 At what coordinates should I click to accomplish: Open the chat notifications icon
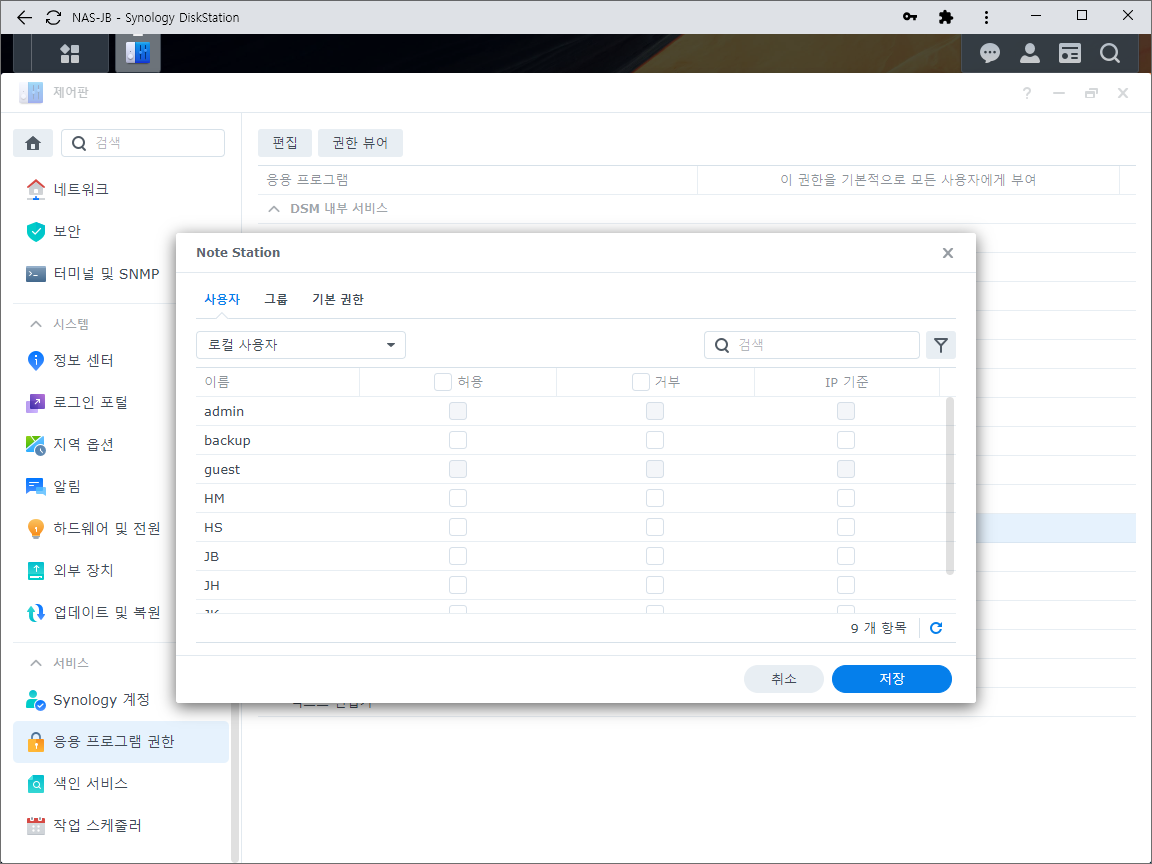[990, 53]
